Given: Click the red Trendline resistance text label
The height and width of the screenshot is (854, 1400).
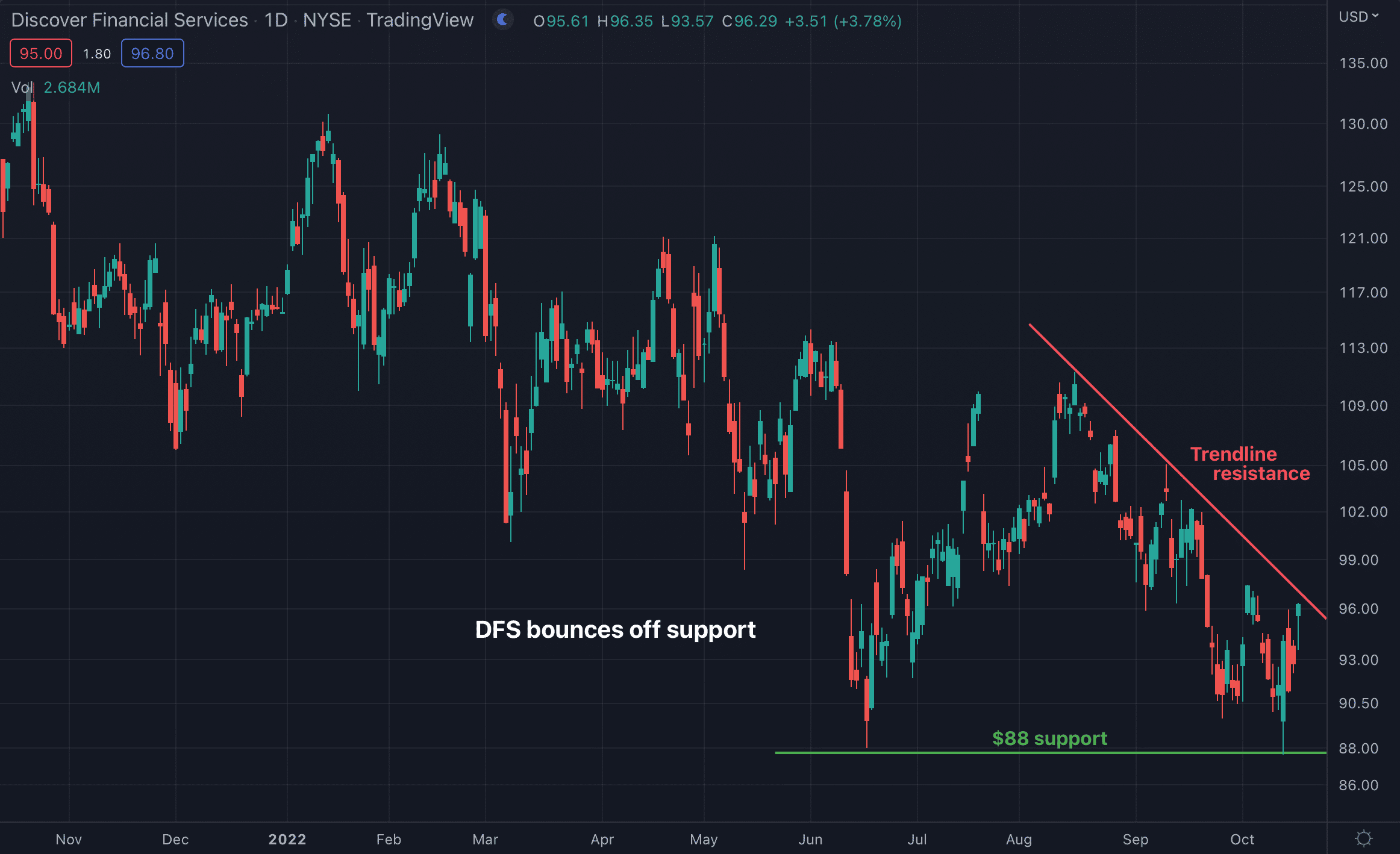Looking at the screenshot, I should pos(1249,463).
